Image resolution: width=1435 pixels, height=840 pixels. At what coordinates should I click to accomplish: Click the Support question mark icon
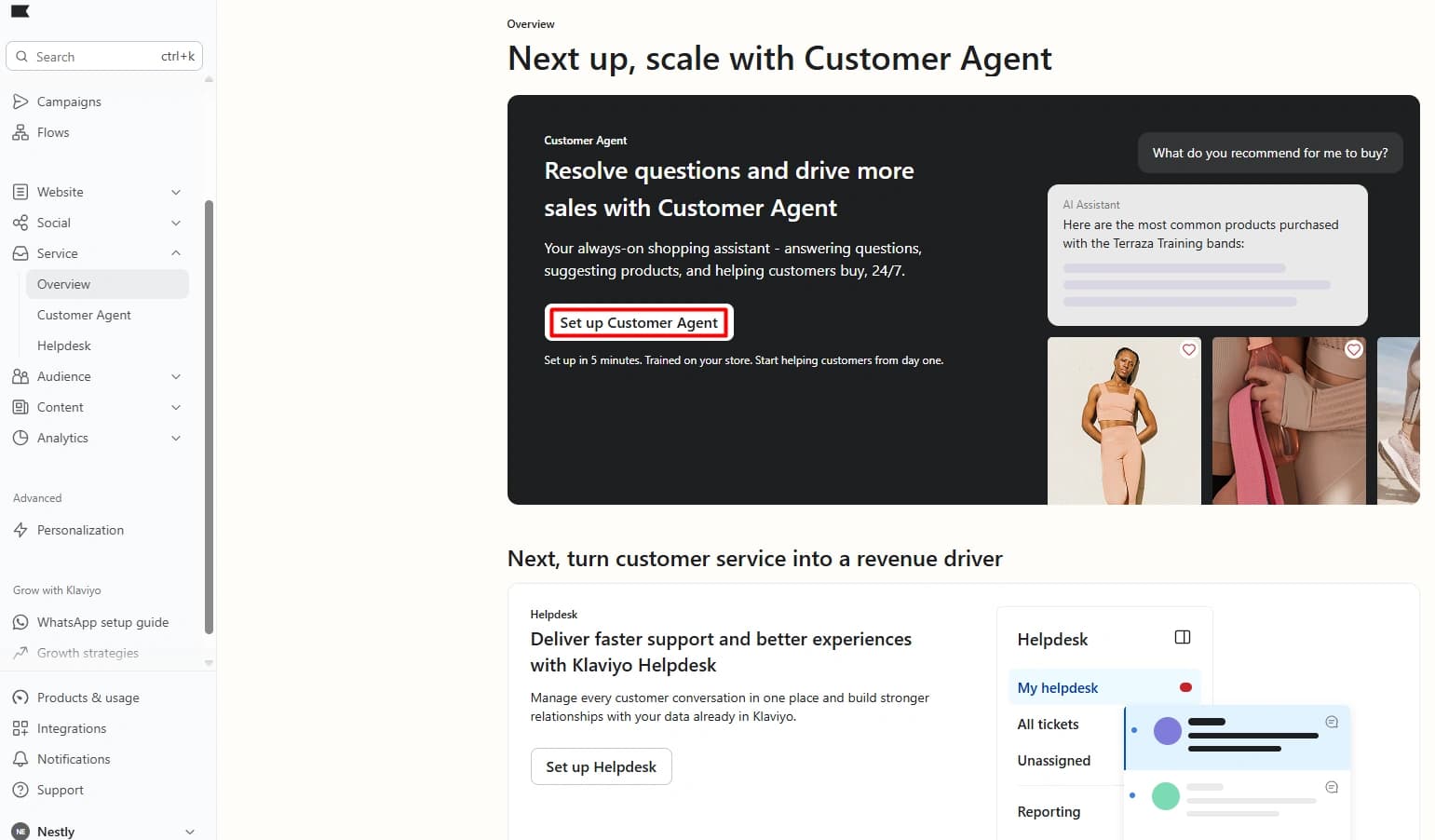coord(20,790)
